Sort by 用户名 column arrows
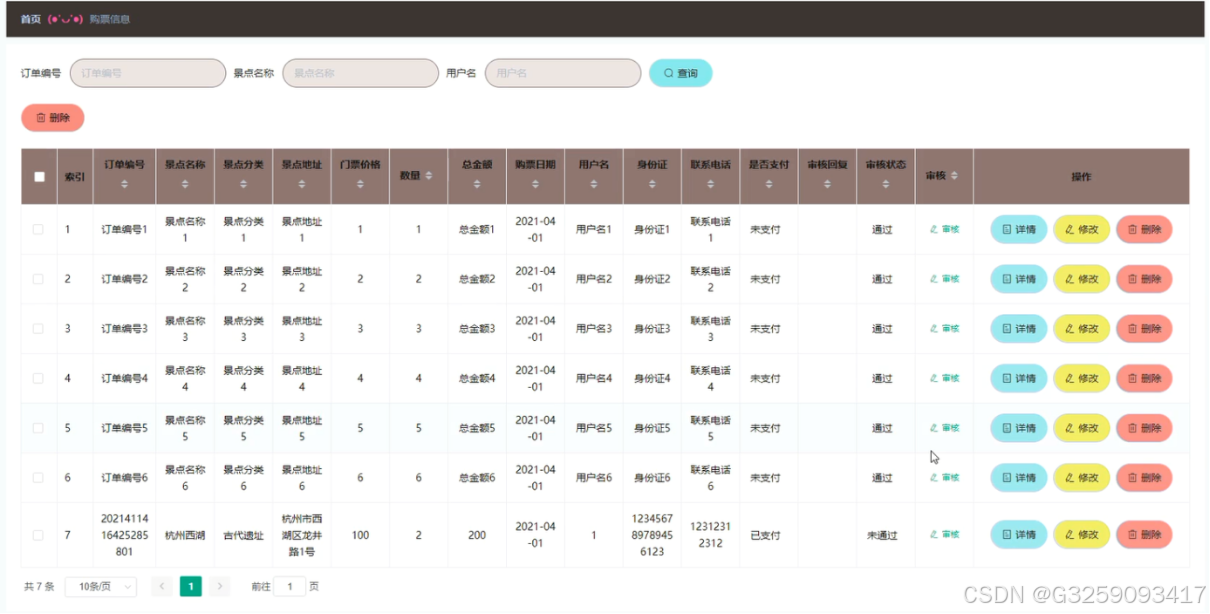This screenshot has width=1210, height=614. pos(594,184)
